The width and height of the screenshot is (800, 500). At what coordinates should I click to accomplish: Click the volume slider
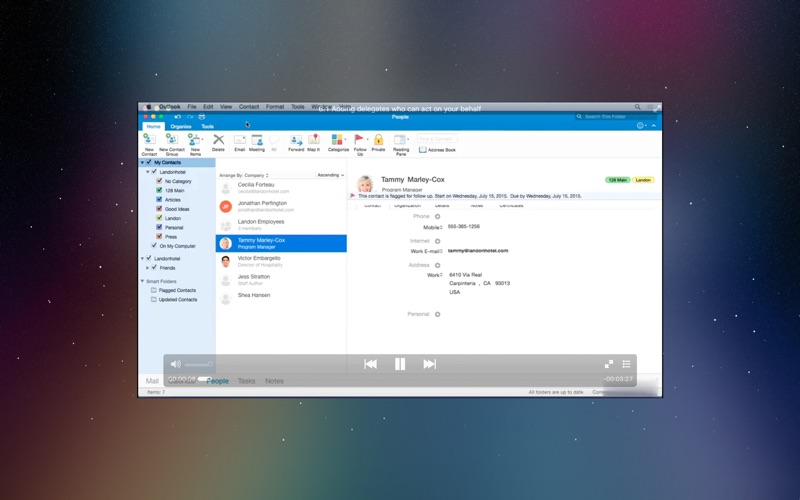point(198,364)
